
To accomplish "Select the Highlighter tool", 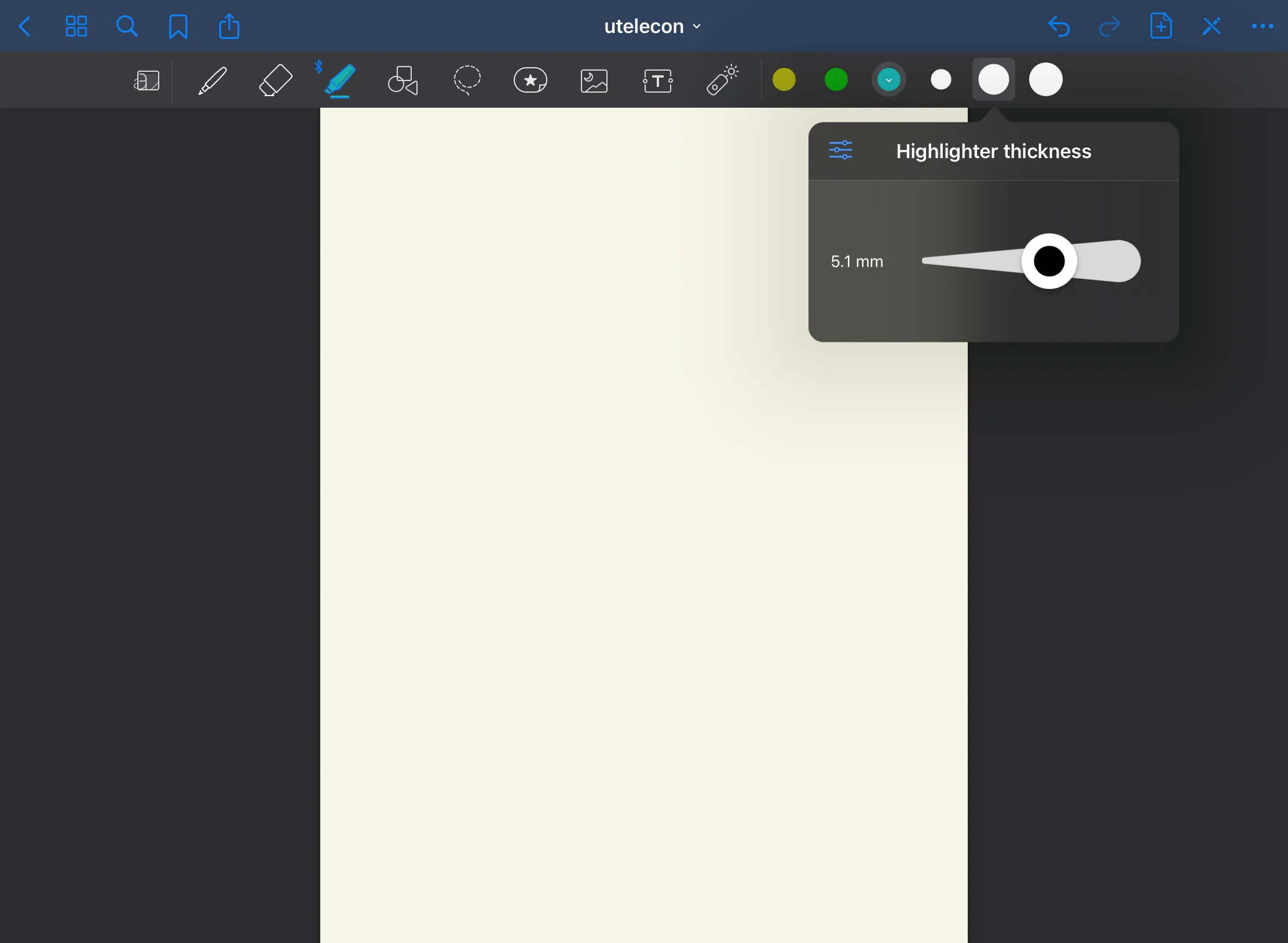I will click(339, 80).
